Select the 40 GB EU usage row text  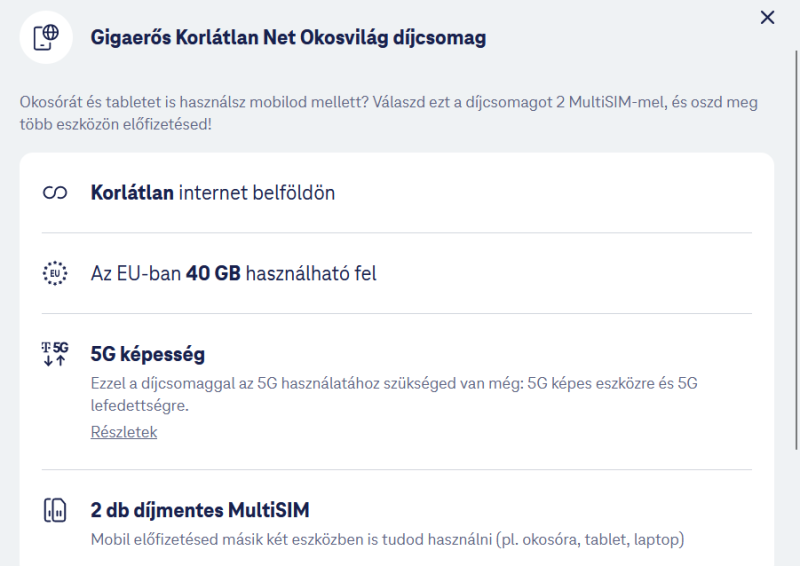pyautogui.click(x=234, y=274)
